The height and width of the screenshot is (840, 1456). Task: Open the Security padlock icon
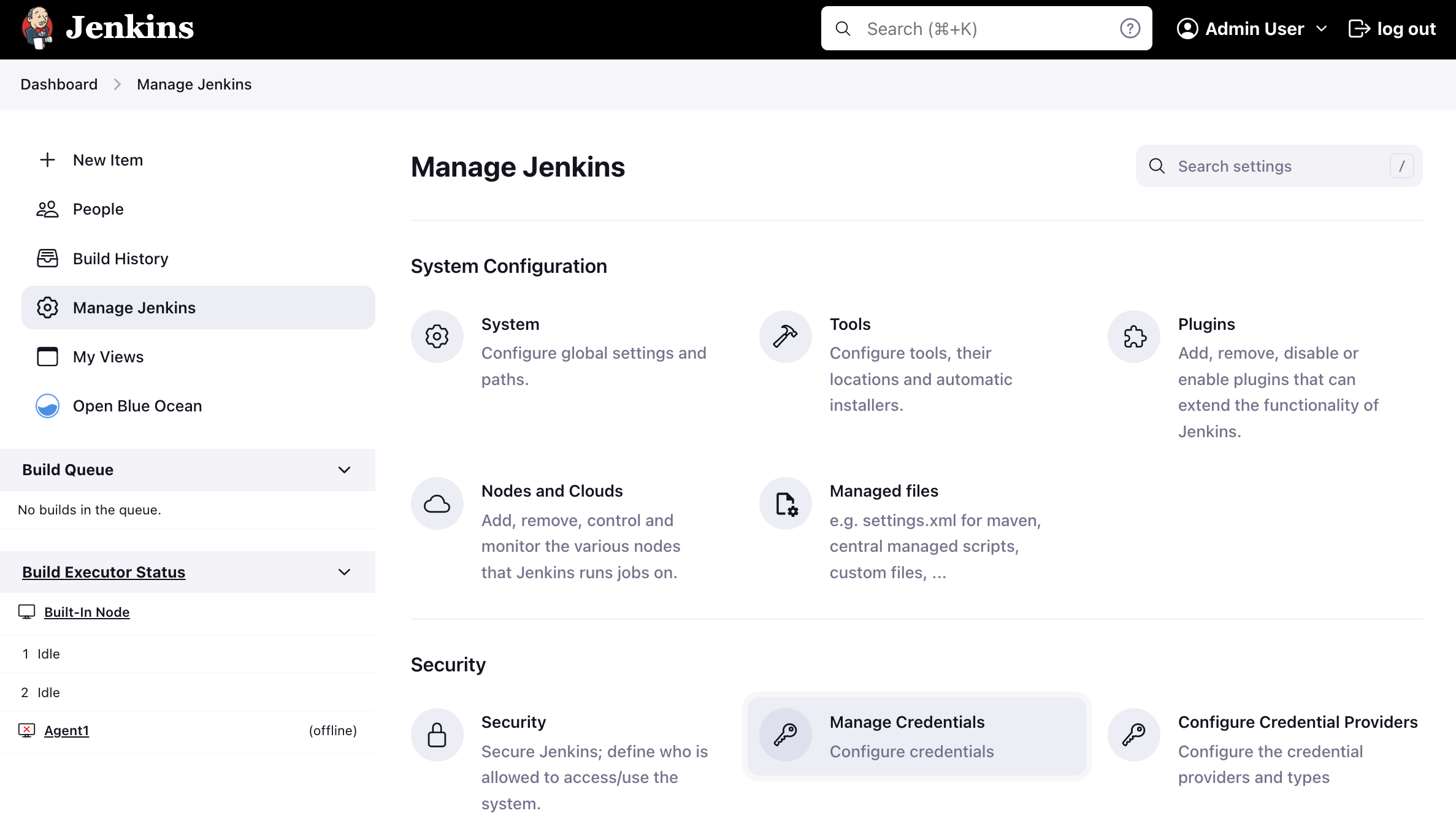pyautogui.click(x=437, y=734)
